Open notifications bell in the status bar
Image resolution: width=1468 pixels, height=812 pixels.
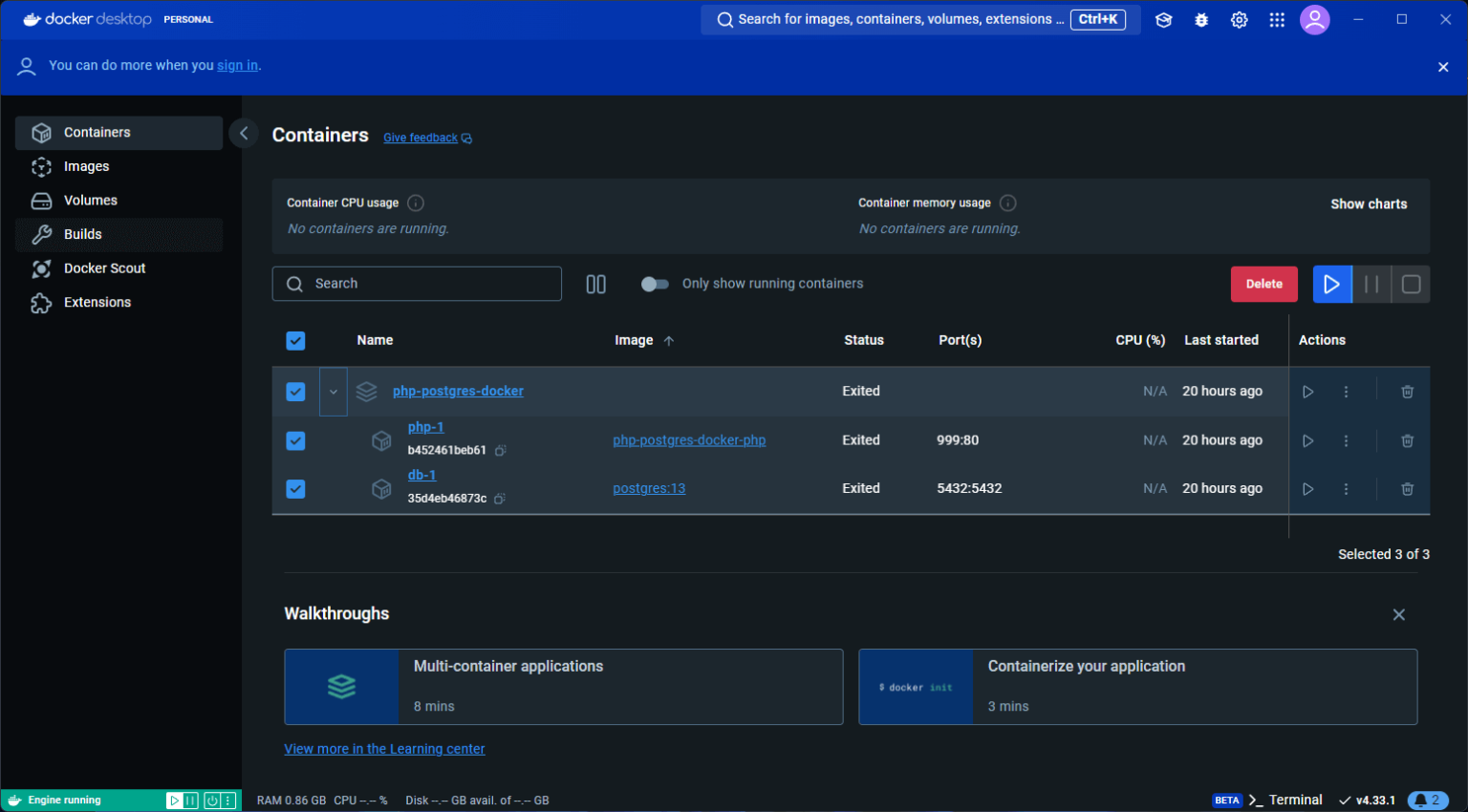1428,801
